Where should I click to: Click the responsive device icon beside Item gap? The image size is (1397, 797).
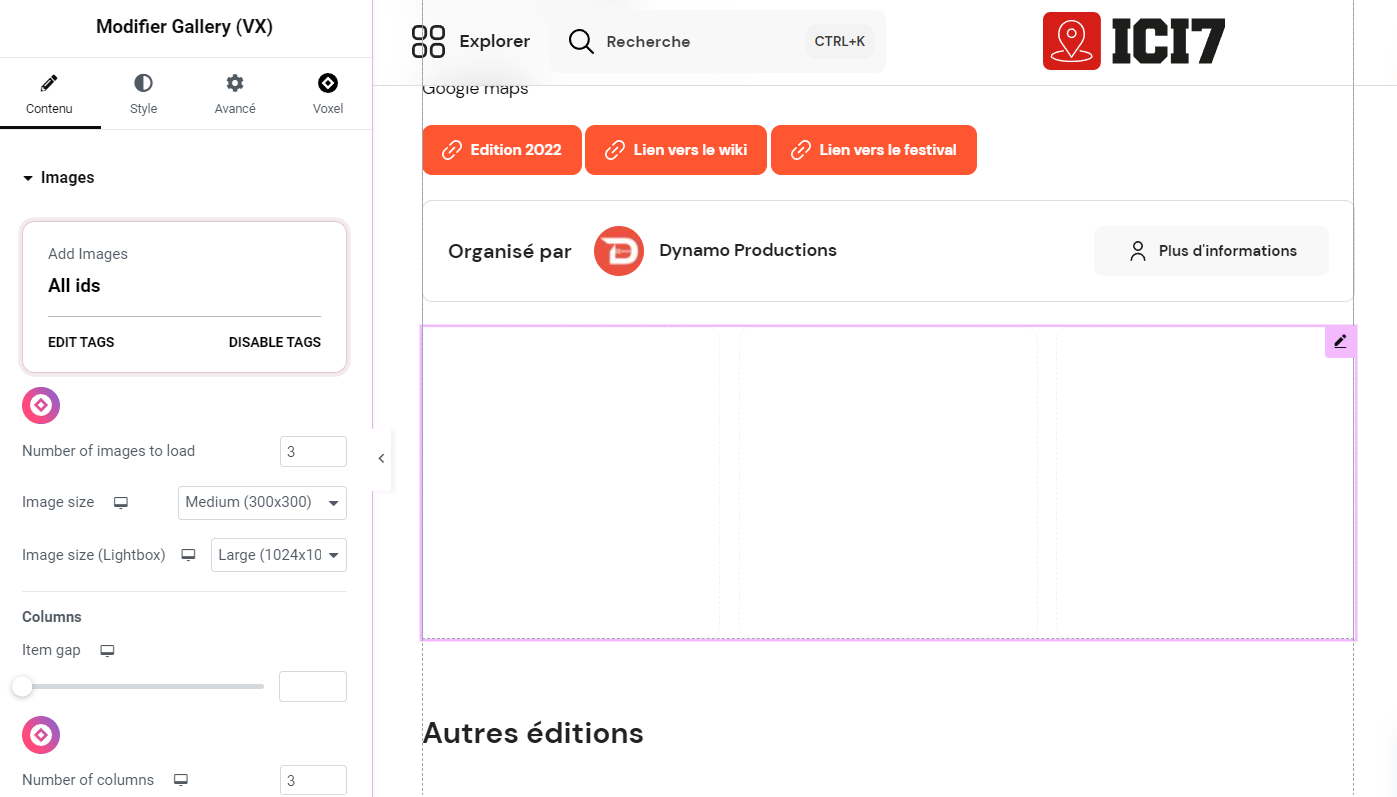pyautogui.click(x=107, y=650)
